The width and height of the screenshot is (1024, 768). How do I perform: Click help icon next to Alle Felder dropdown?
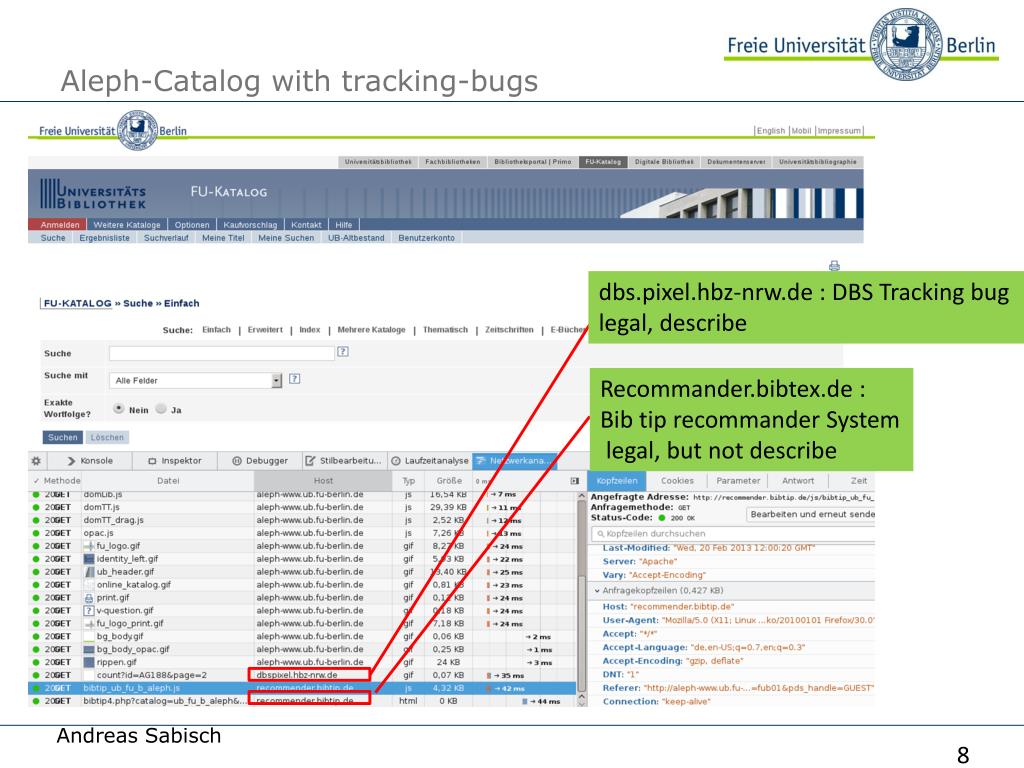point(295,378)
